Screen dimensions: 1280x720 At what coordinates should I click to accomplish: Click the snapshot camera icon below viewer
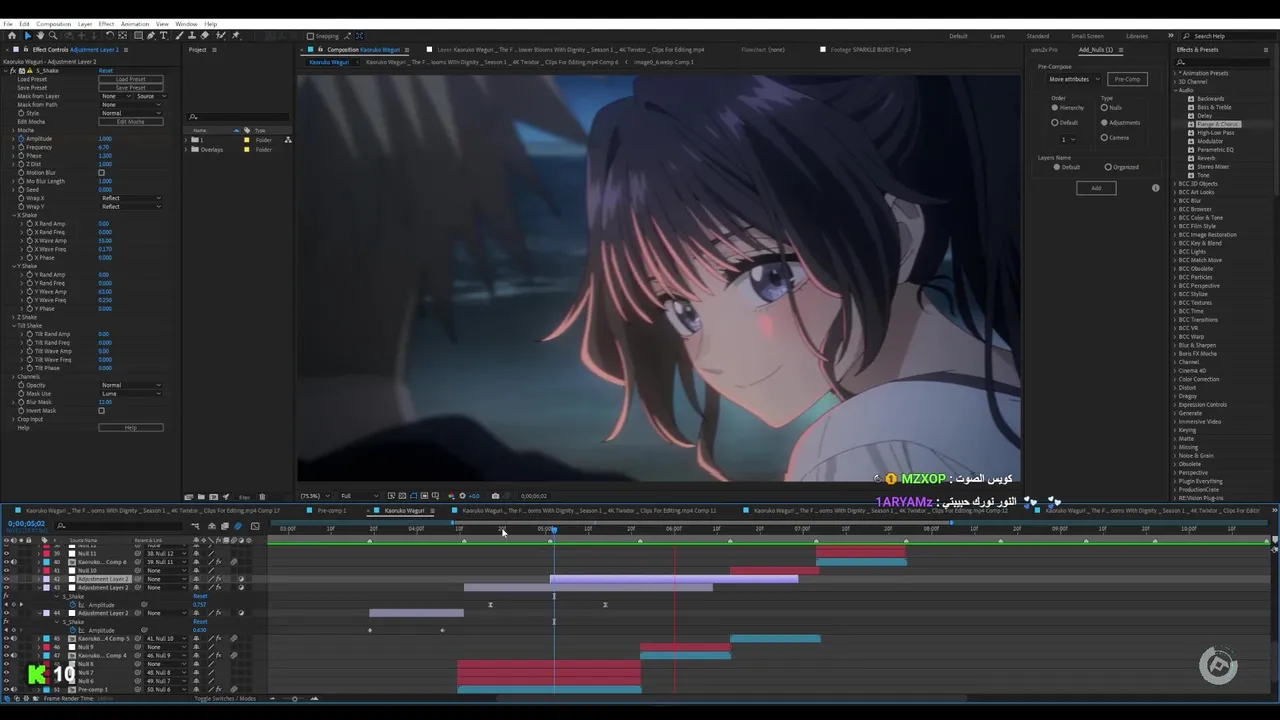click(x=495, y=496)
